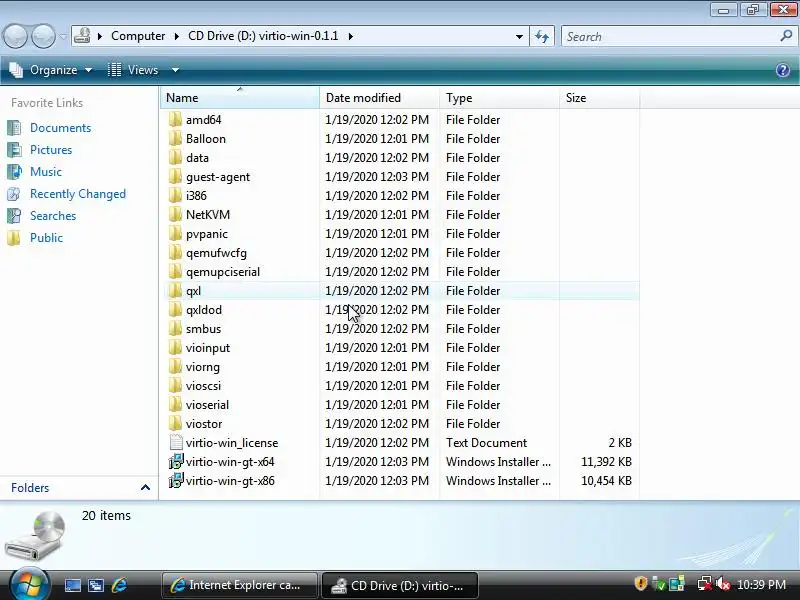Image resolution: width=800 pixels, height=600 pixels.
Task: Select the virtio-win-gt-x64 installer icon
Action: click(176, 461)
